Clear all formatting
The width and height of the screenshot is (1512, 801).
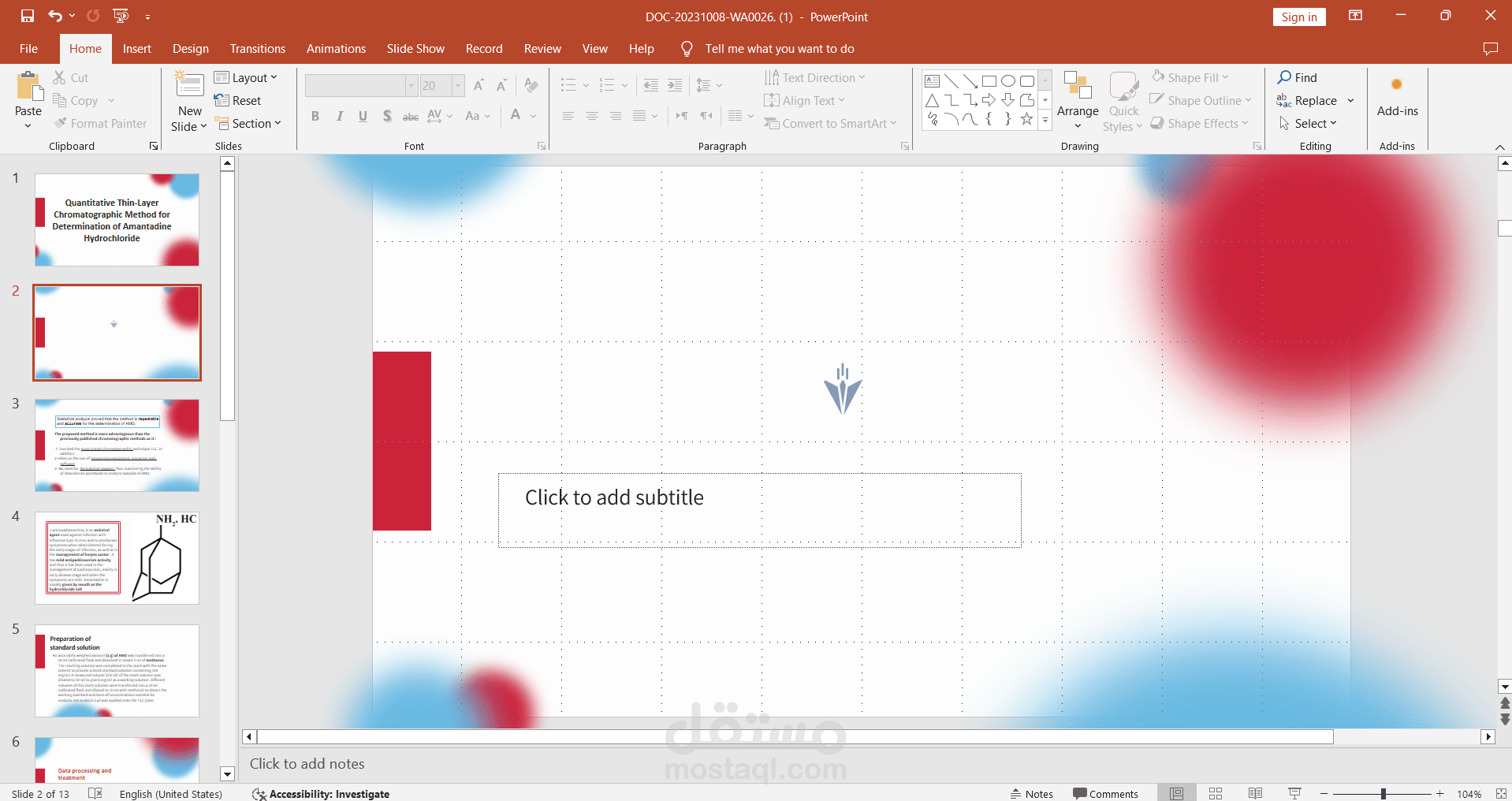(532, 85)
